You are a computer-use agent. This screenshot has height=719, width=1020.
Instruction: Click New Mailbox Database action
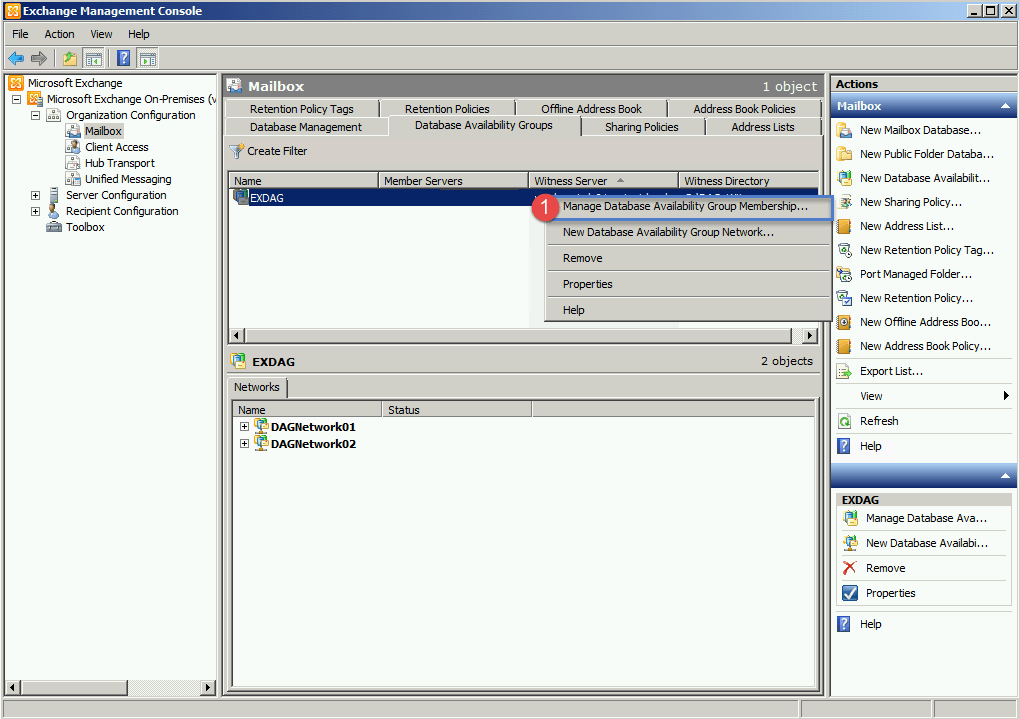(x=920, y=130)
